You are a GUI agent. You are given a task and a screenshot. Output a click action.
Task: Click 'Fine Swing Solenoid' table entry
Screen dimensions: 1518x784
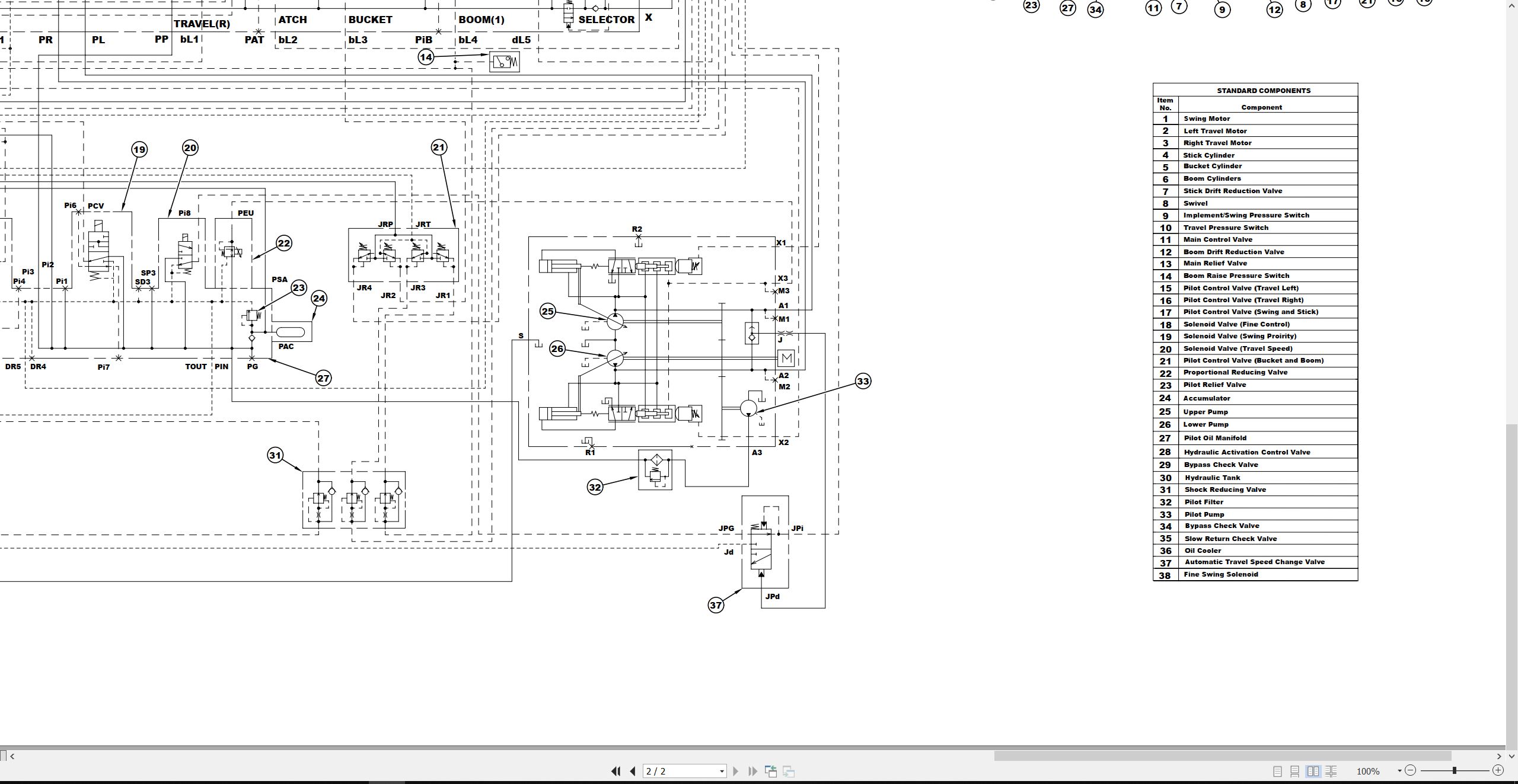1220,574
